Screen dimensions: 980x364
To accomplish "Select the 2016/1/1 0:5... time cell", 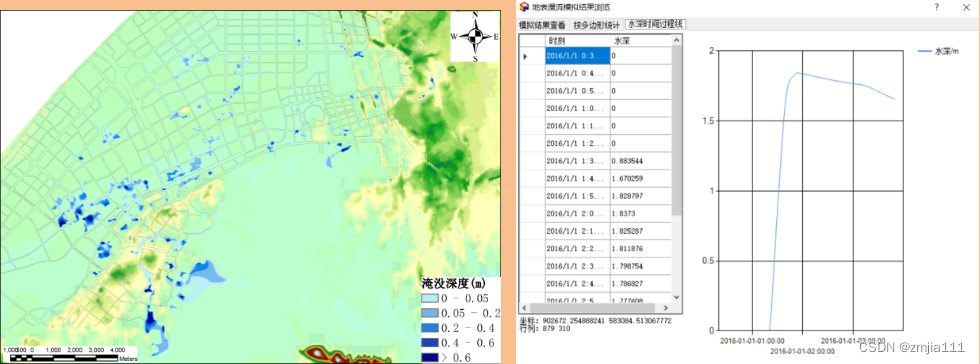I will point(578,91).
